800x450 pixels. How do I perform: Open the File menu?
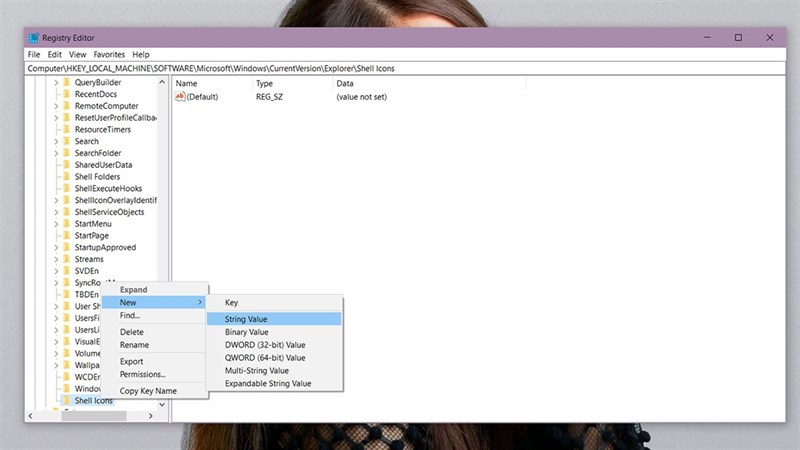pos(34,54)
